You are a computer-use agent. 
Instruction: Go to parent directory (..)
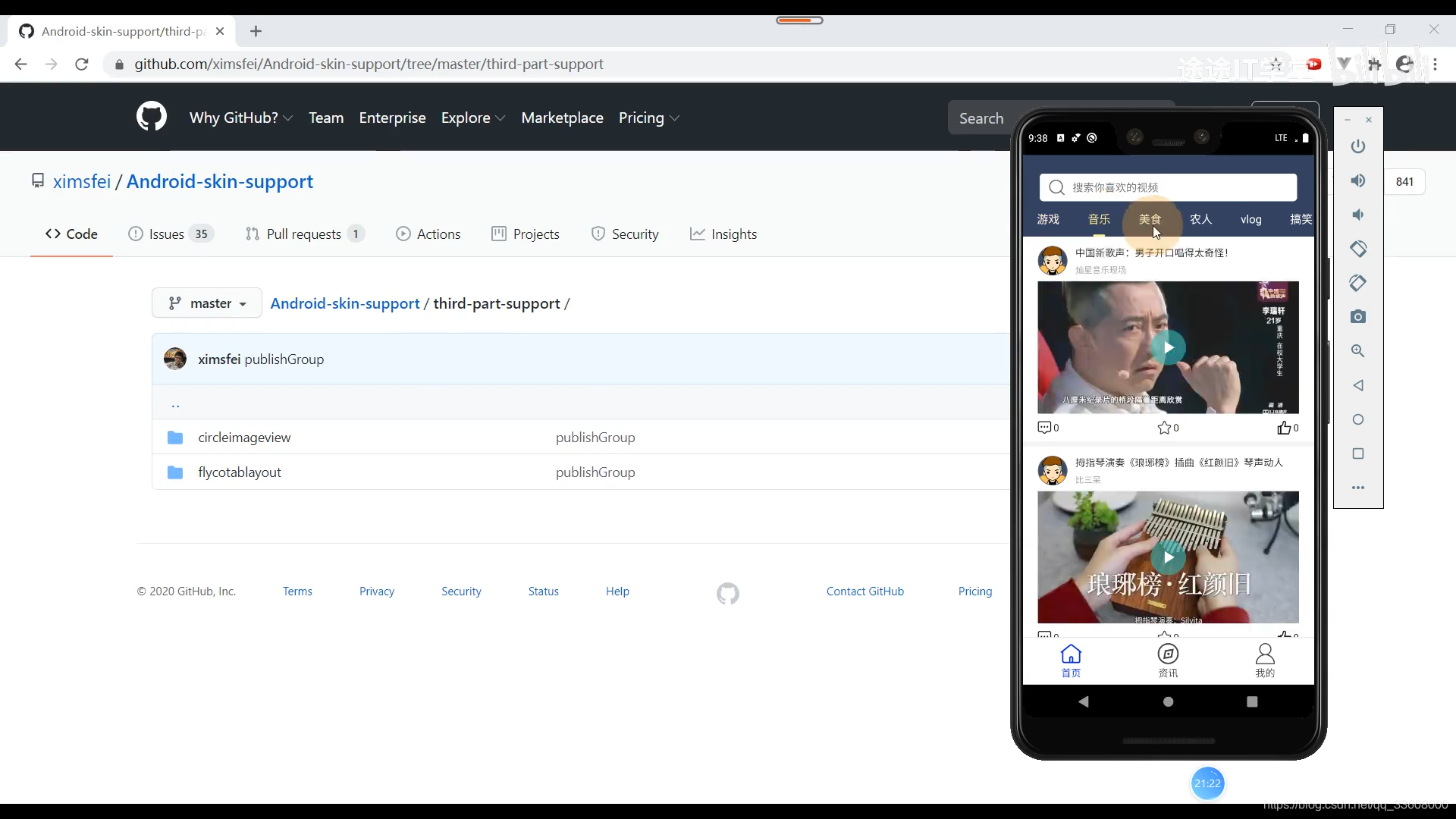point(175,404)
